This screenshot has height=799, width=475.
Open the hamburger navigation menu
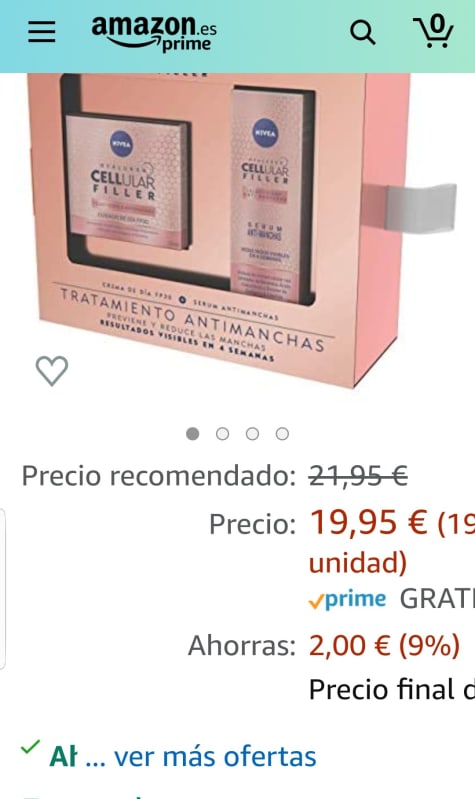point(41,32)
